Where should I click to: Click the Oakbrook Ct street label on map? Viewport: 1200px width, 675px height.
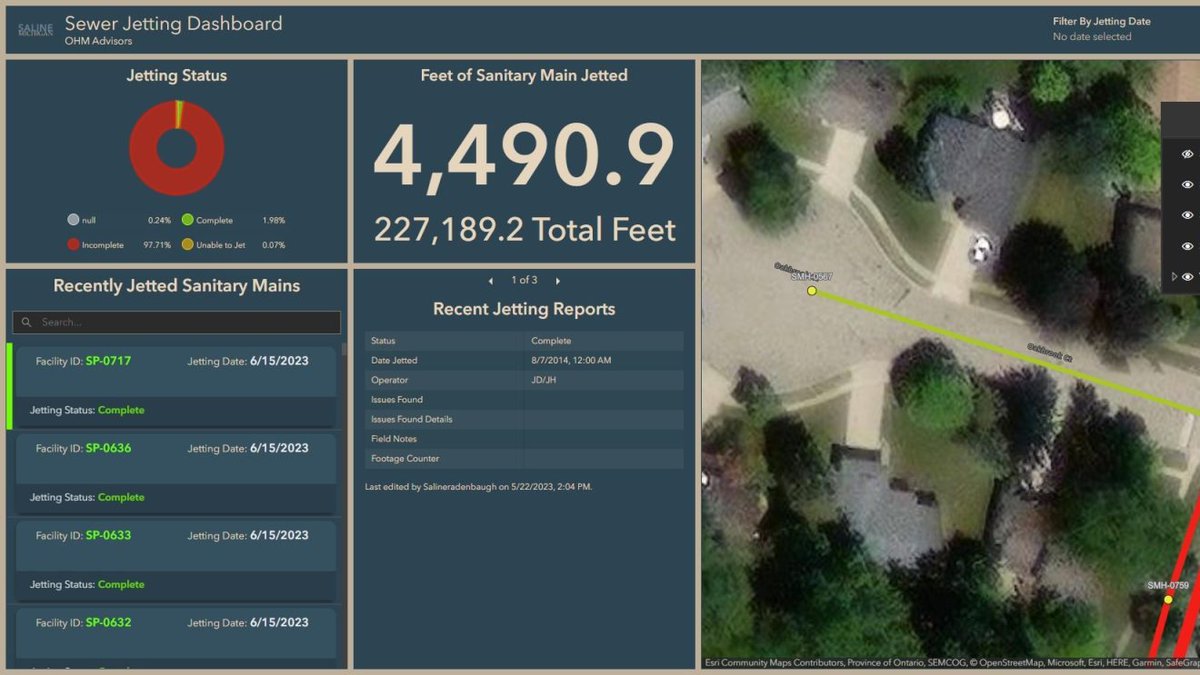pyautogui.click(x=1049, y=353)
